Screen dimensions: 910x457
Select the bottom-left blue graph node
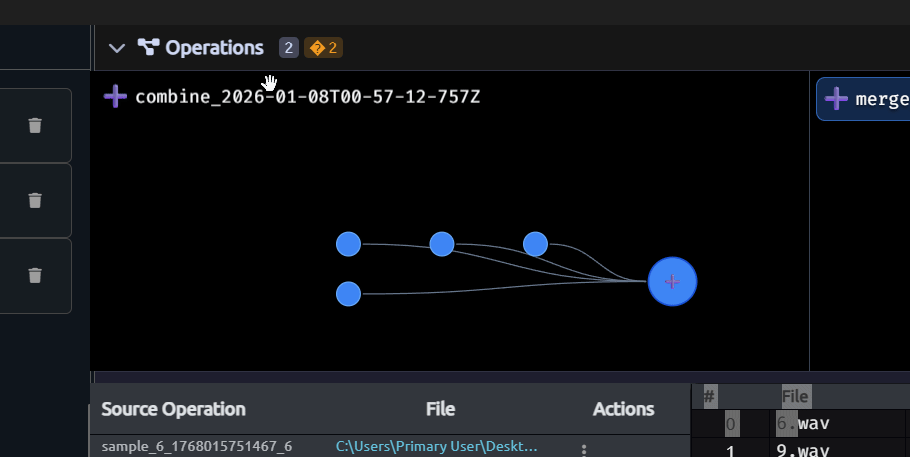pyautogui.click(x=348, y=294)
